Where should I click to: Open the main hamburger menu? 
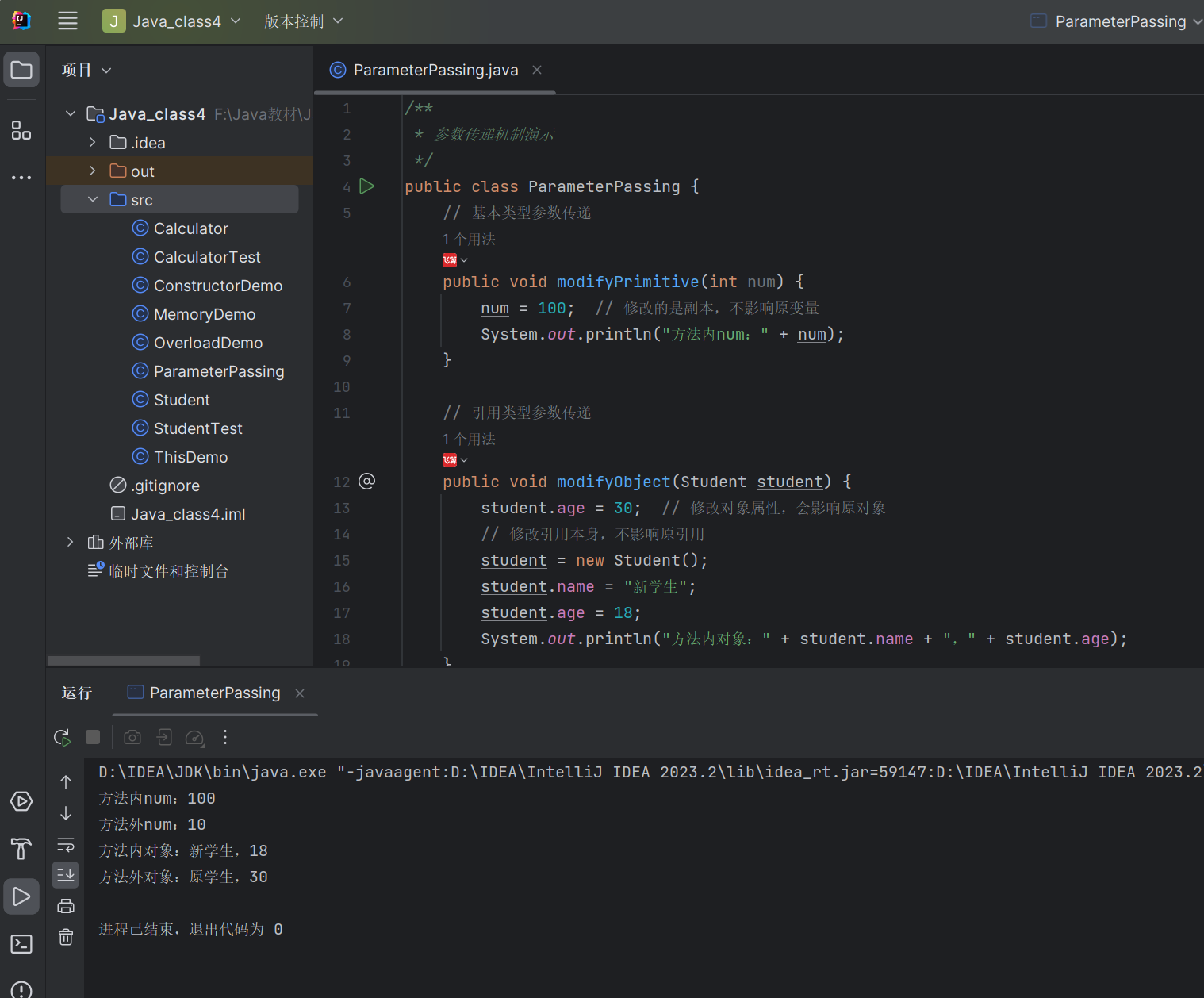tap(68, 21)
